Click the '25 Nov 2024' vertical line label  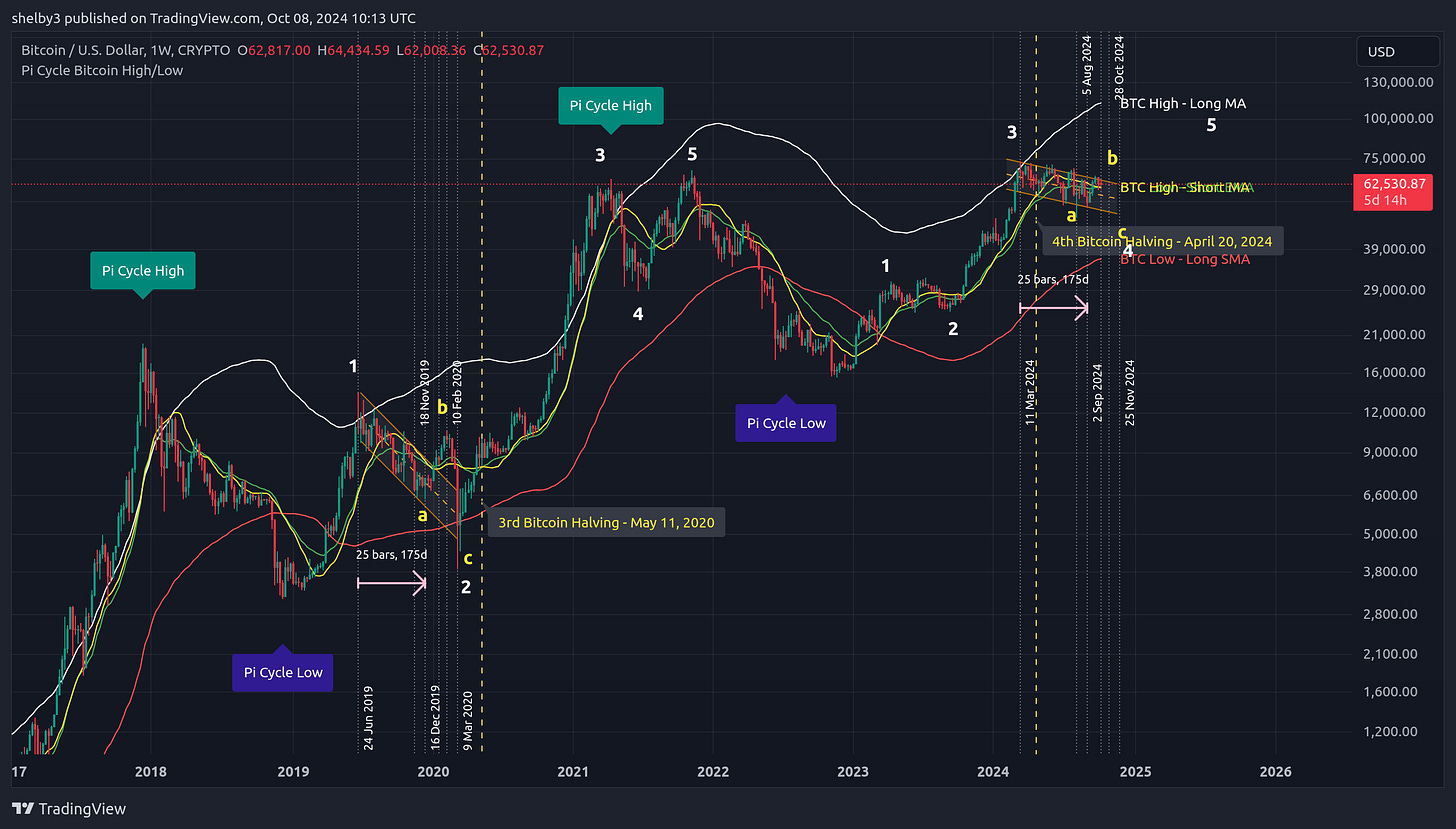[x=1130, y=393]
